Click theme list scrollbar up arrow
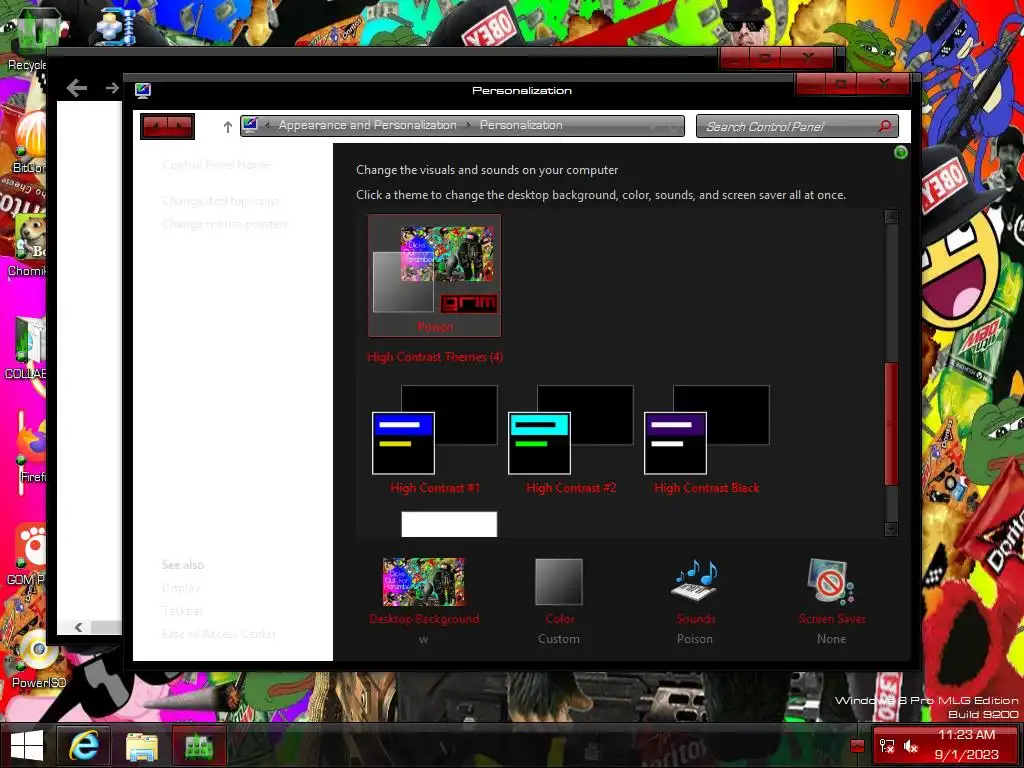Viewport: 1024px width, 768px height. (891, 217)
